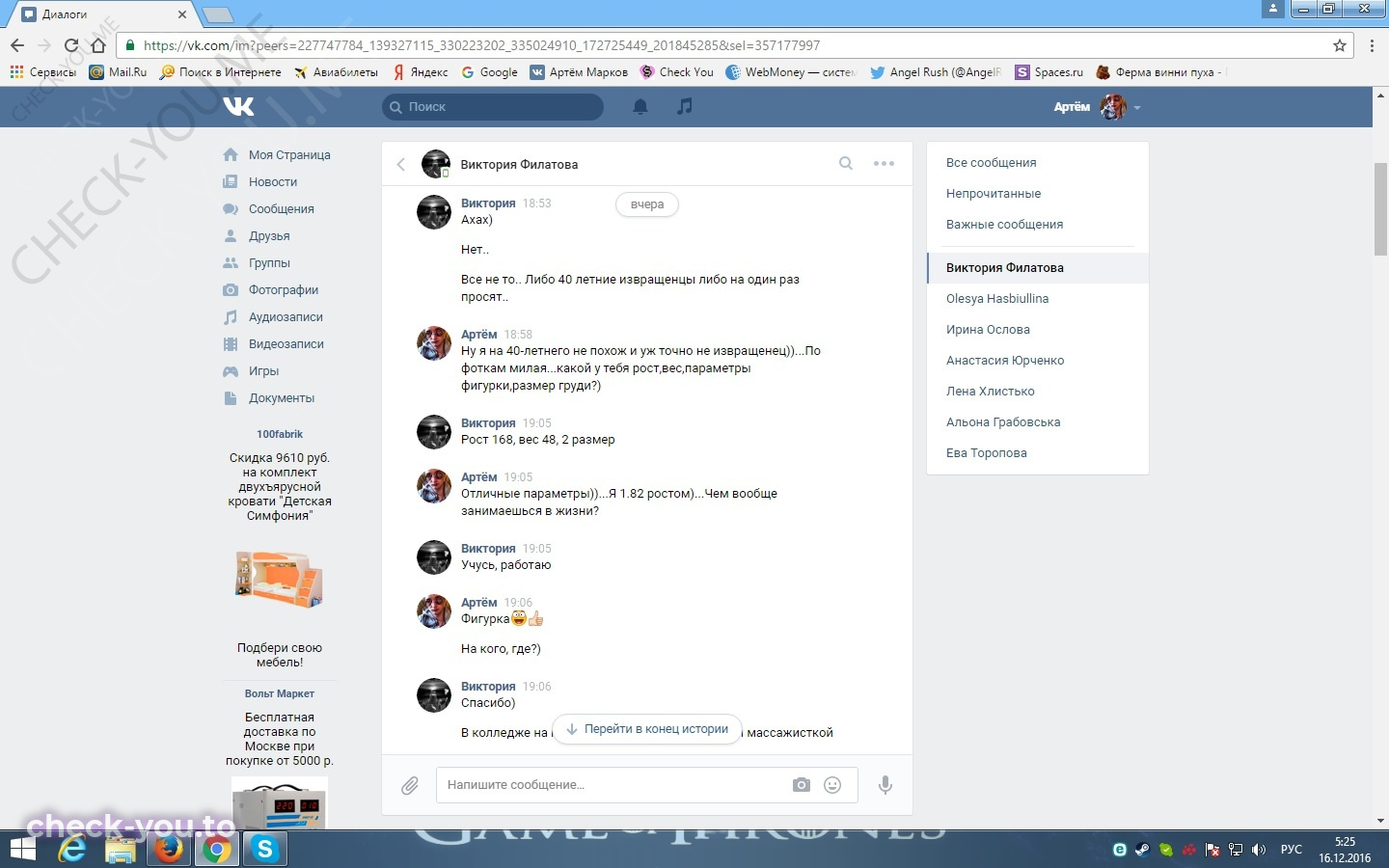The image size is (1389, 868).
Task: Open the Яндекс bookmark
Action: point(421,72)
